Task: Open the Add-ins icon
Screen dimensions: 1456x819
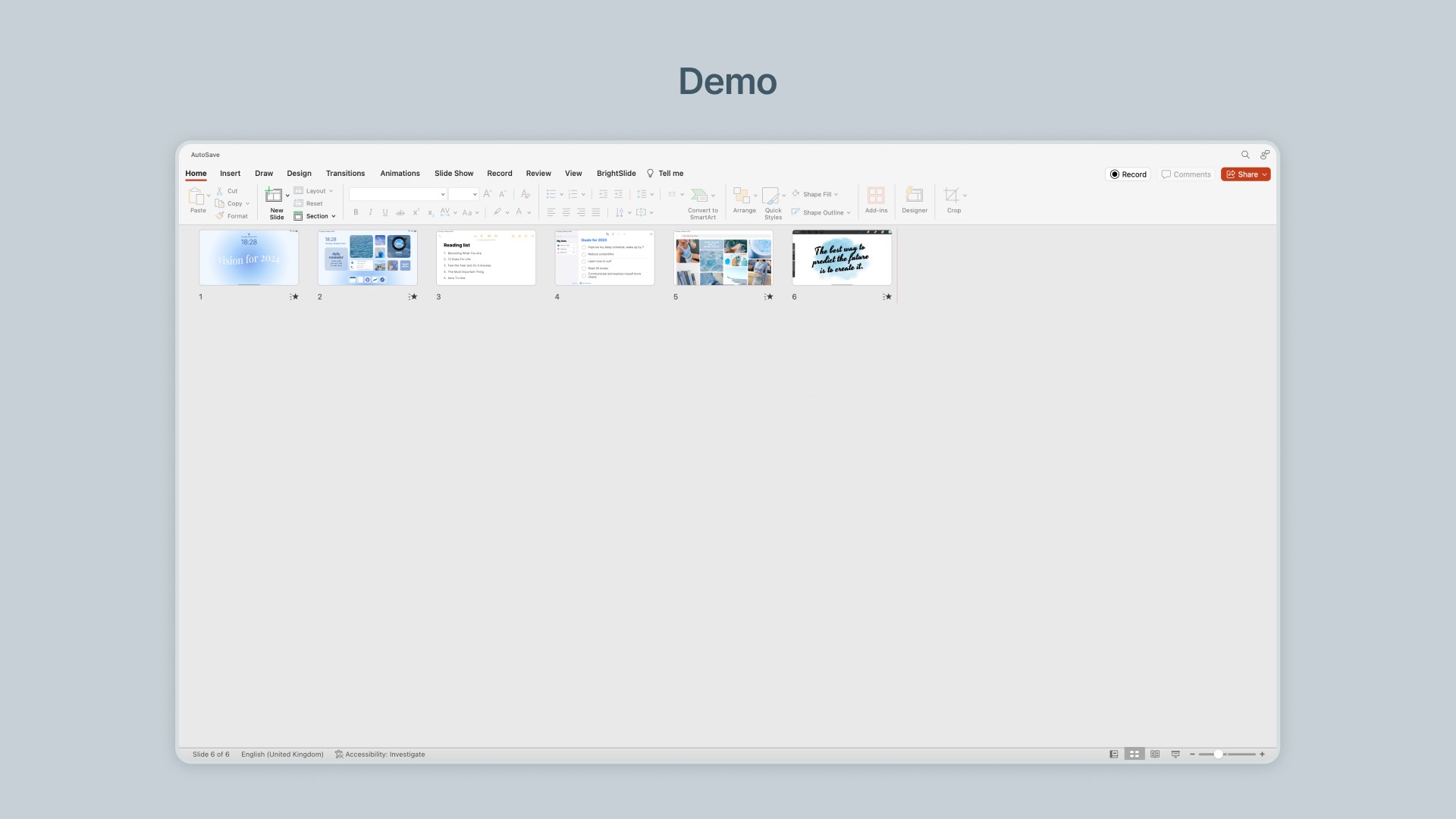Action: (876, 196)
